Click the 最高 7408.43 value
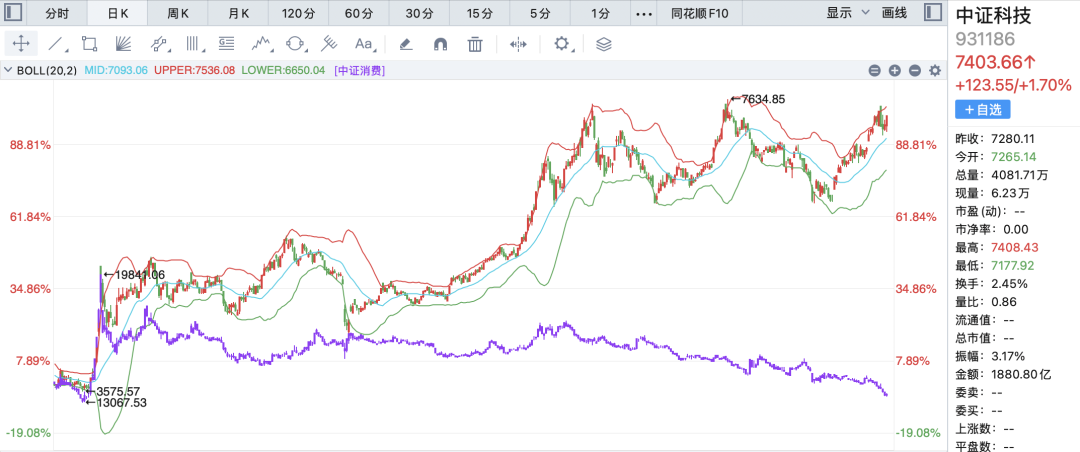1080x452 pixels. [x=1015, y=247]
